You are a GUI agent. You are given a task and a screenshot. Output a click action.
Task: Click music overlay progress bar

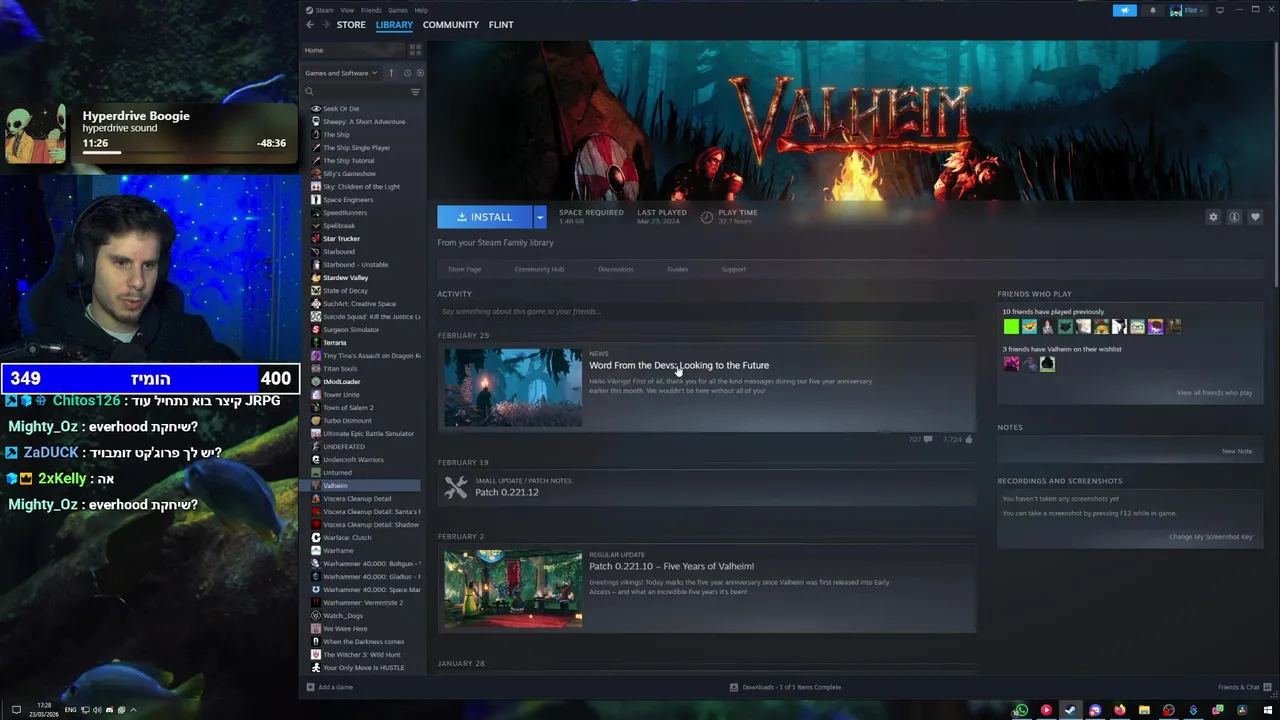tap(185, 152)
